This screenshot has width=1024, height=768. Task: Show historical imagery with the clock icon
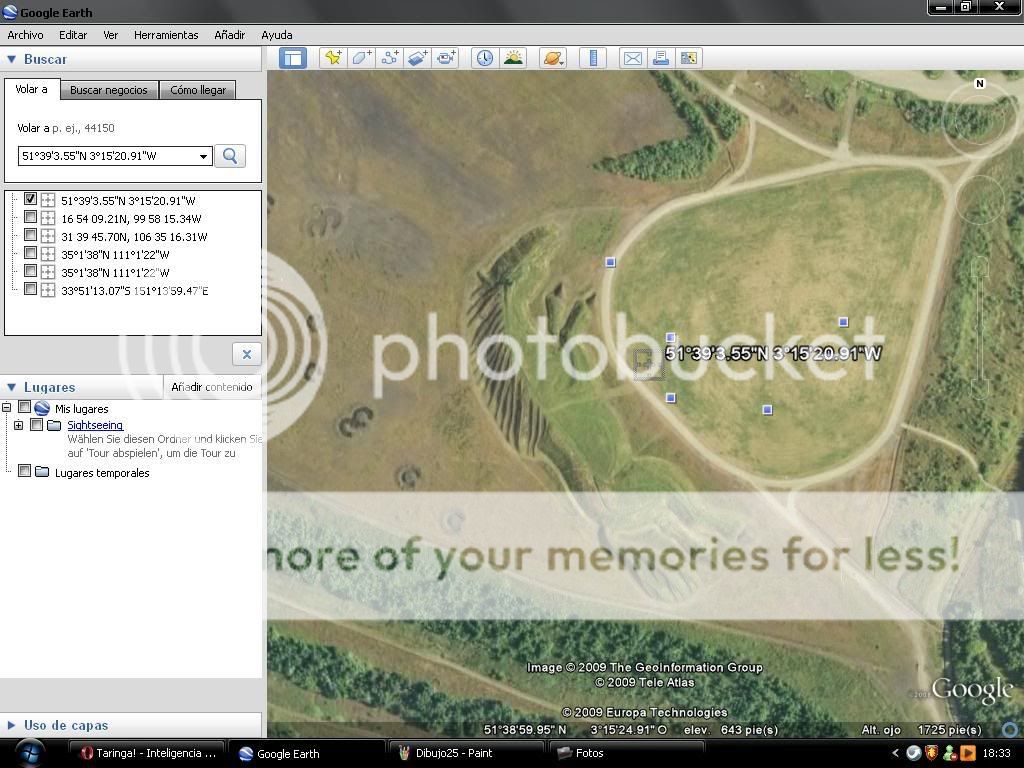tap(485, 58)
